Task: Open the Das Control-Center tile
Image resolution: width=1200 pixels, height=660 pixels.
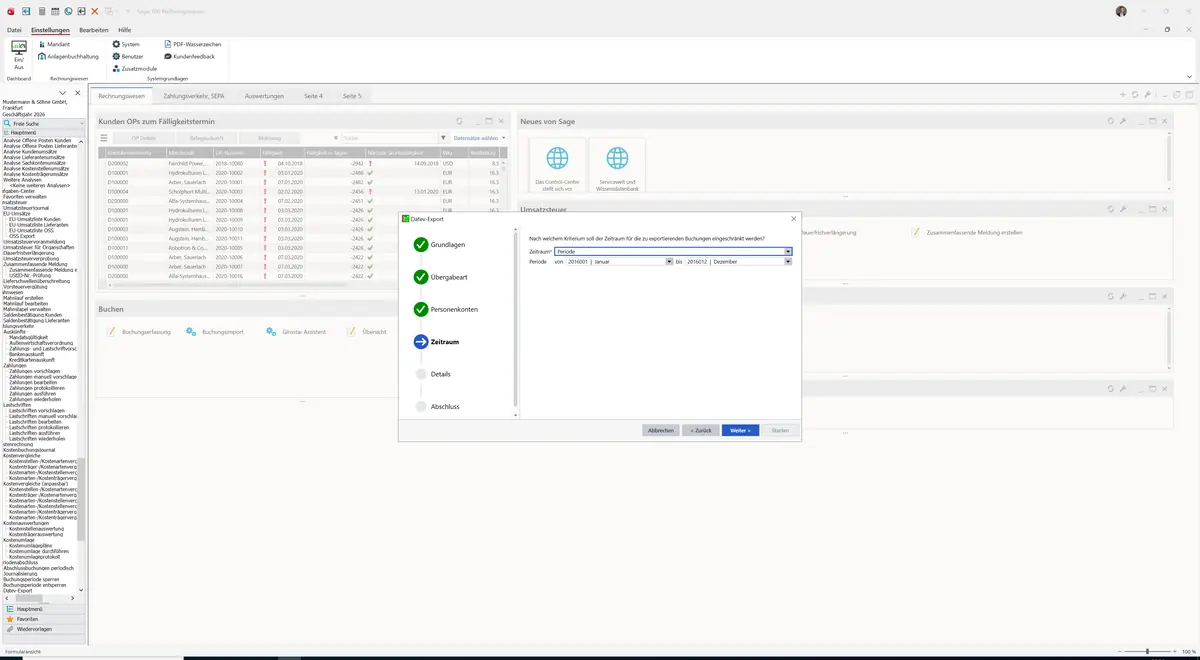Action: point(557,166)
